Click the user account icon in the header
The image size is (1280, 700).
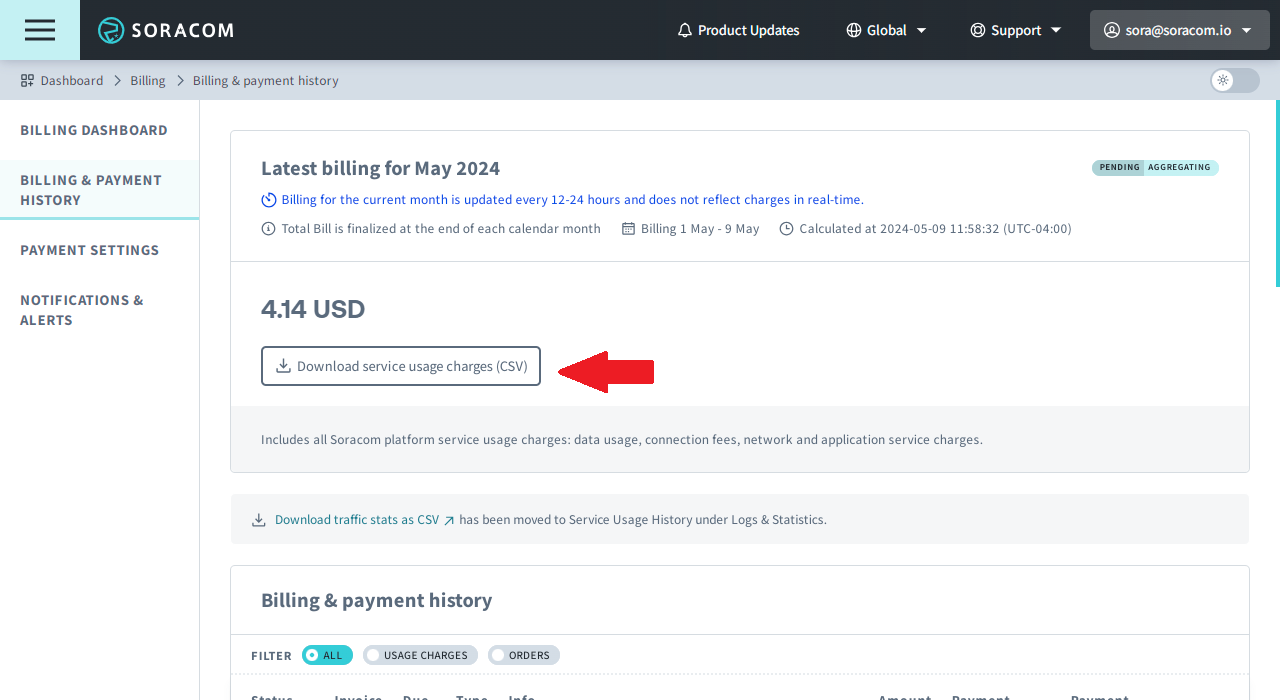click(x=1111, y=30)
